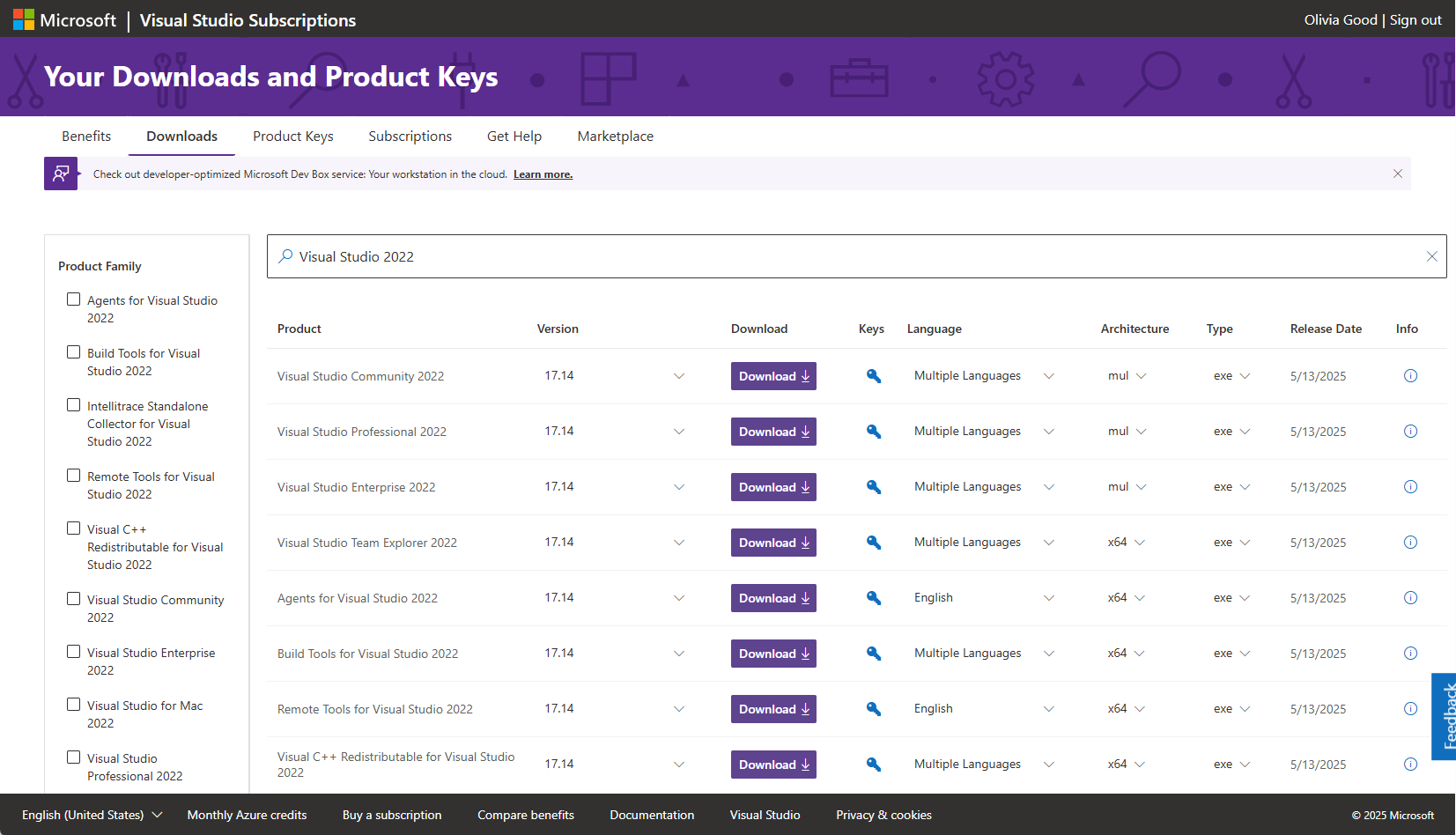The width and height of the screenshot is (1456, 835).
Task: Open keys for Remote Tools for Visual Studio 2022 row
Action: click(874, 709)
